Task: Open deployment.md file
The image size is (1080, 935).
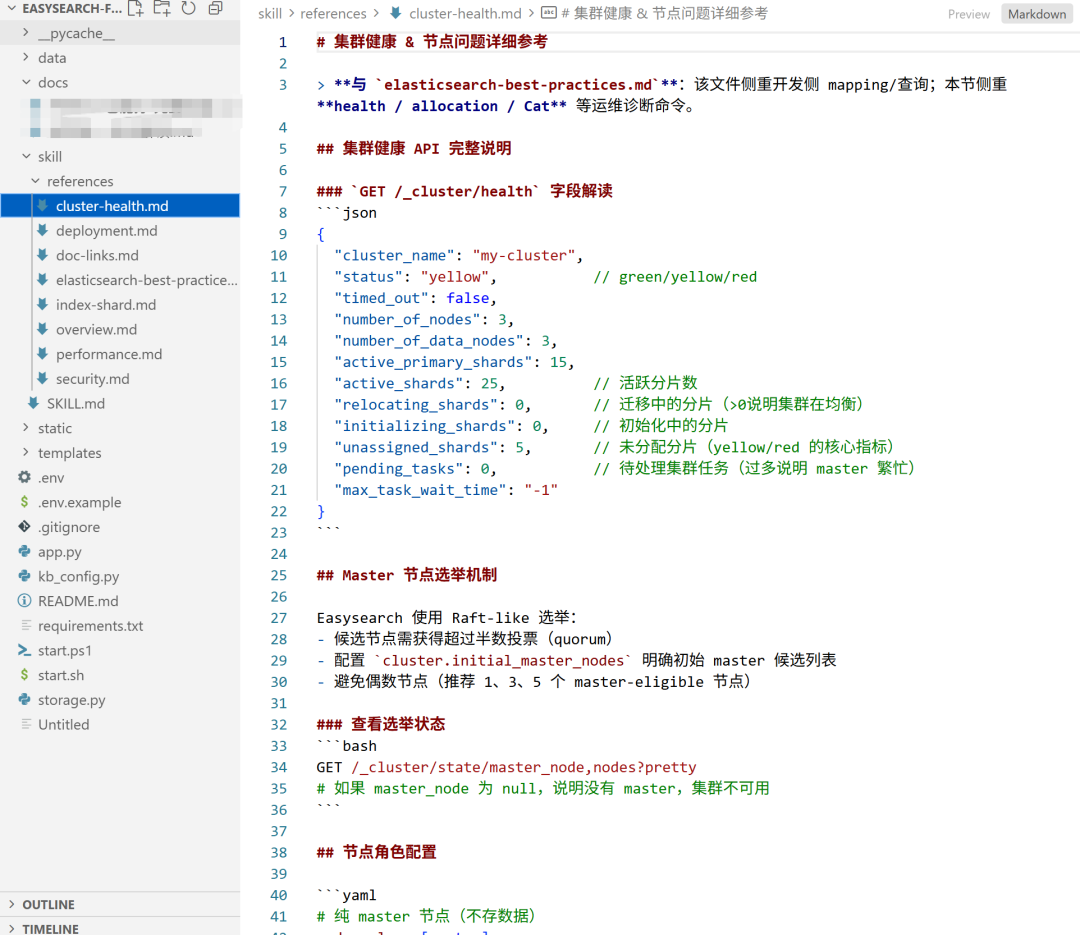Action: coord(107,231)
